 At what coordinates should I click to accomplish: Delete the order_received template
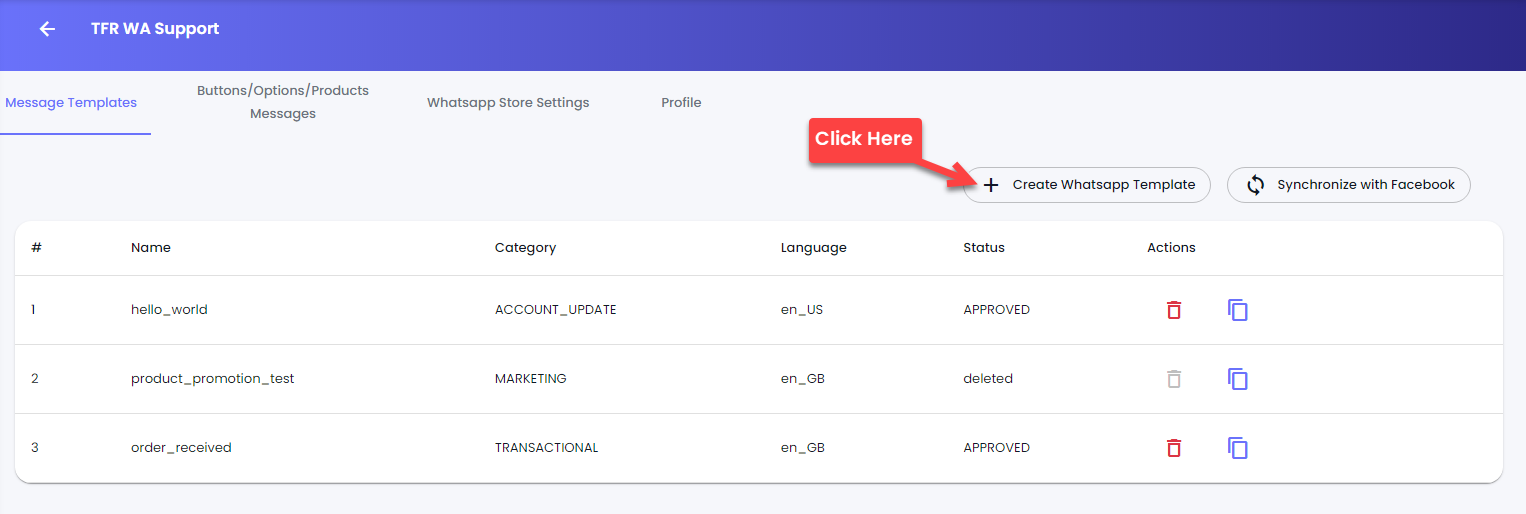1174,448
